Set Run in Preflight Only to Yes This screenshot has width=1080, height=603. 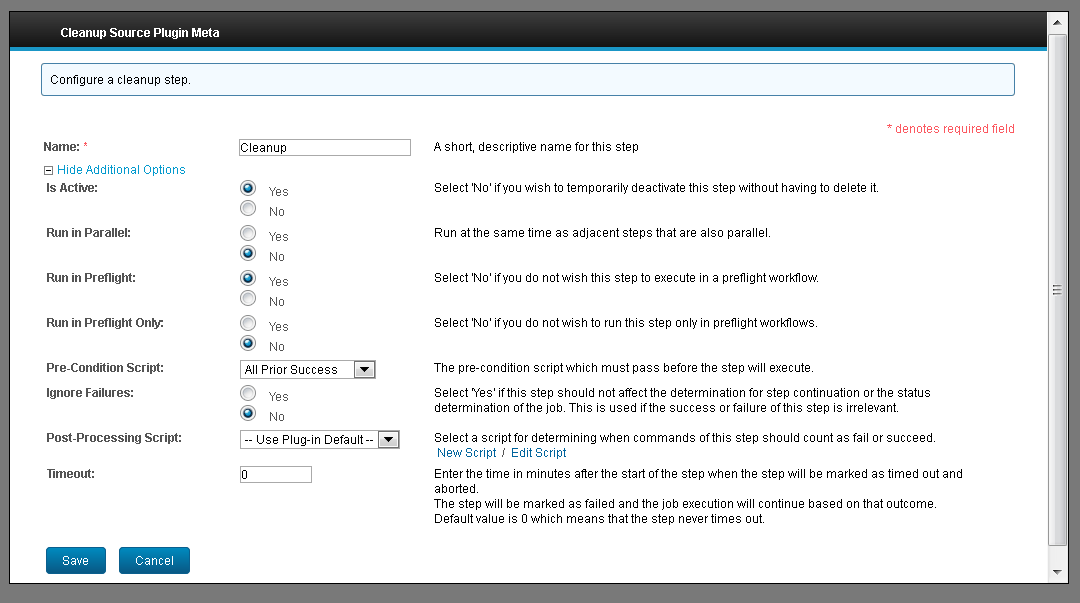(248, 322)
